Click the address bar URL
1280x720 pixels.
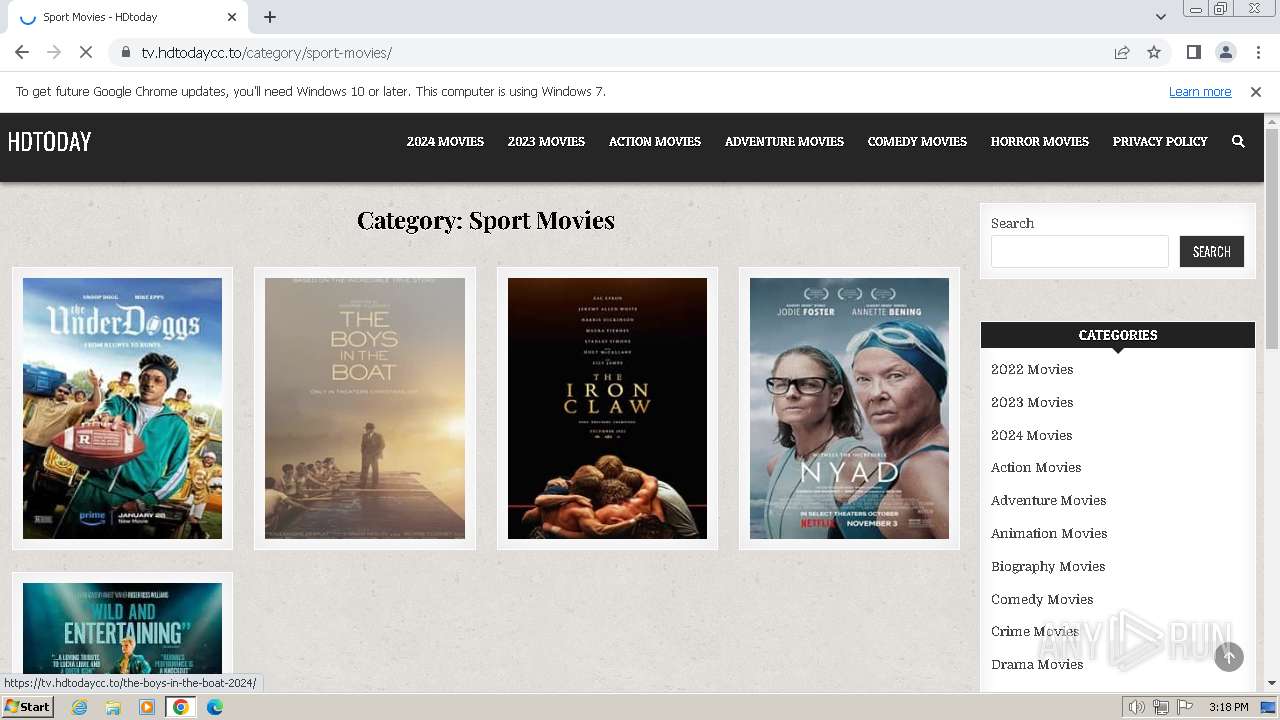click(266, 53)
